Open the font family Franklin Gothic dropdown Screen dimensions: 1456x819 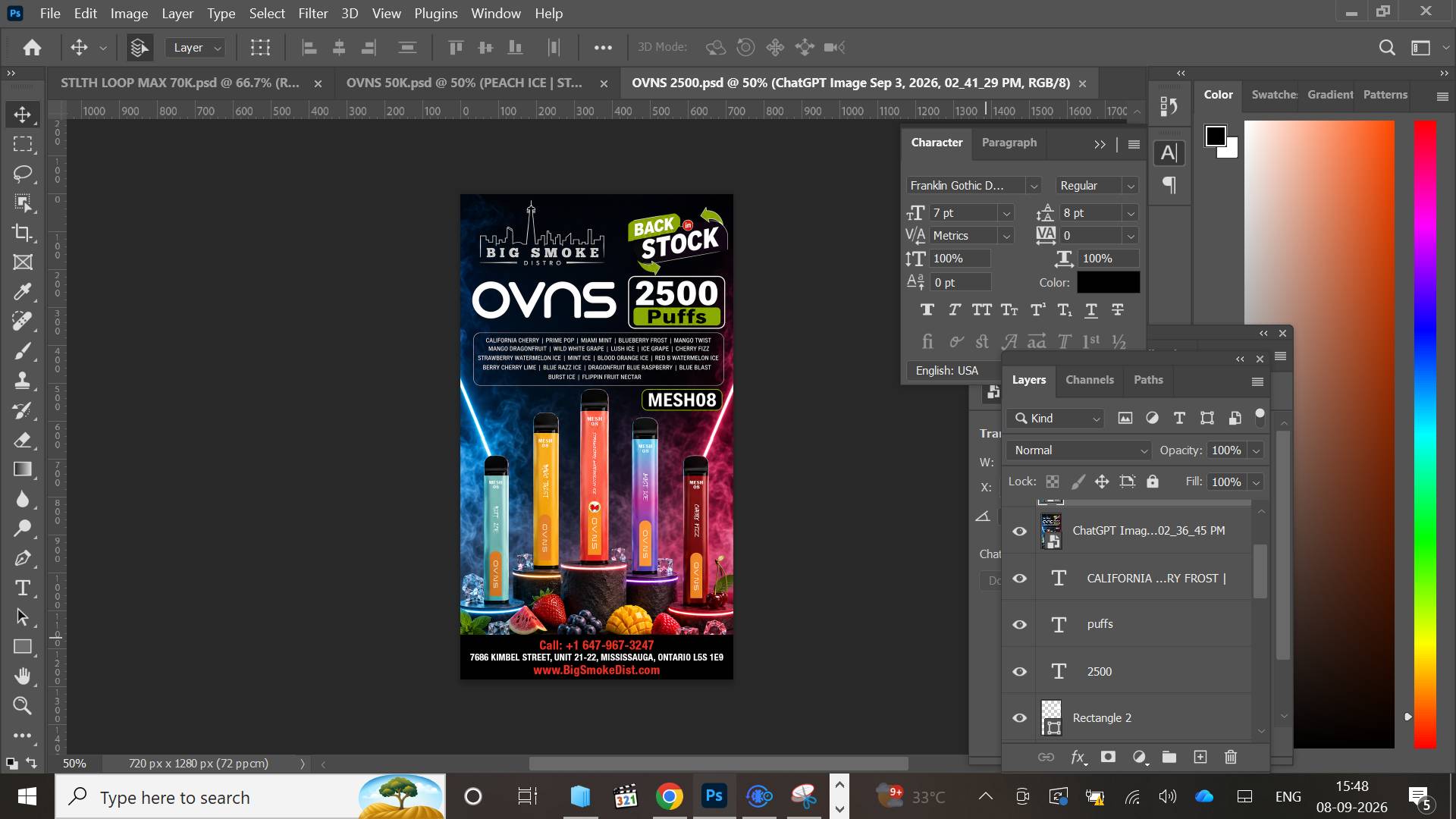coord(1033,186)
